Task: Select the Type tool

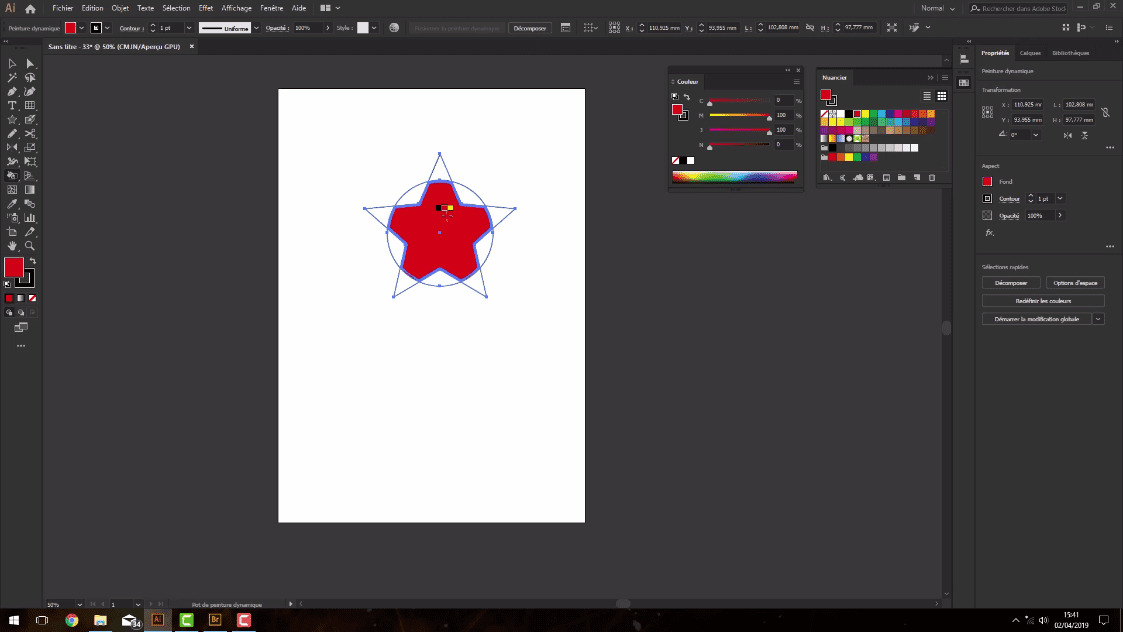Action: click(x=11, y=104)
